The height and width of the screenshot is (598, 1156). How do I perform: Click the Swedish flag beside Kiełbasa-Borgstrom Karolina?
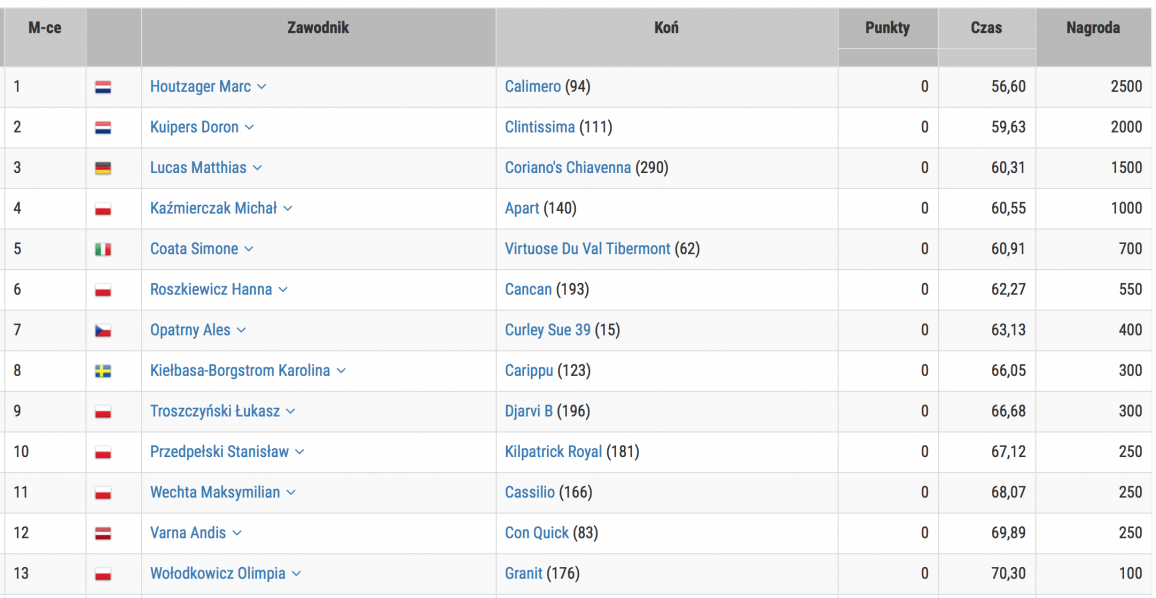[103, 371]
